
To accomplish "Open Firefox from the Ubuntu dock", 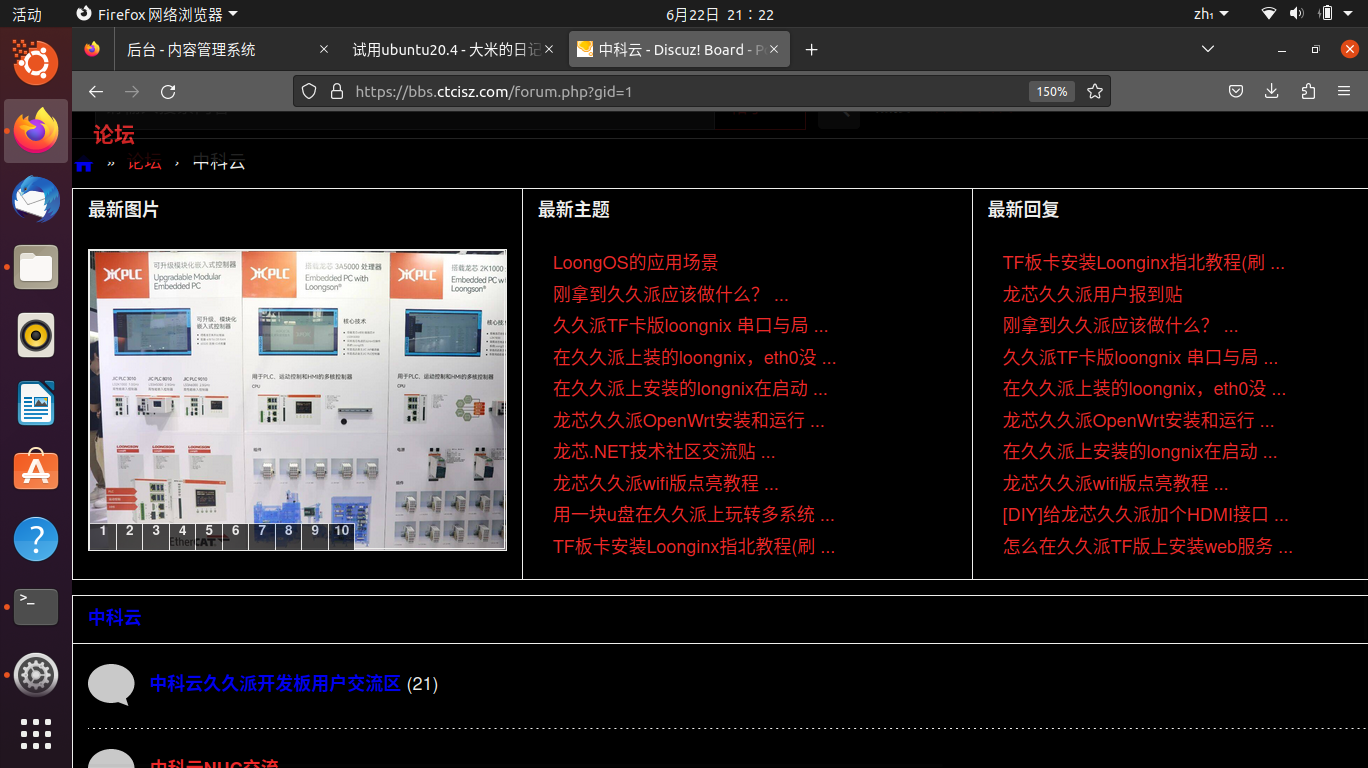I will click(36, 130).
